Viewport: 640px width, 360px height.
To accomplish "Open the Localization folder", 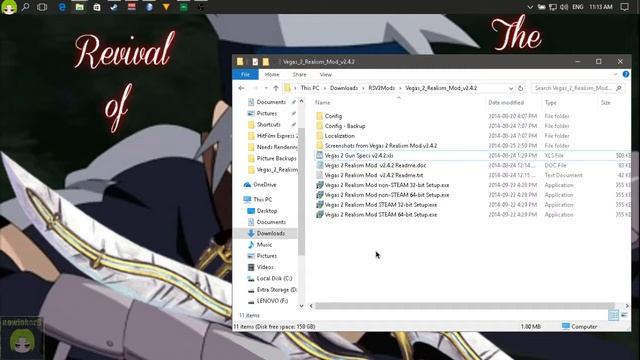I will pos(340,136).
